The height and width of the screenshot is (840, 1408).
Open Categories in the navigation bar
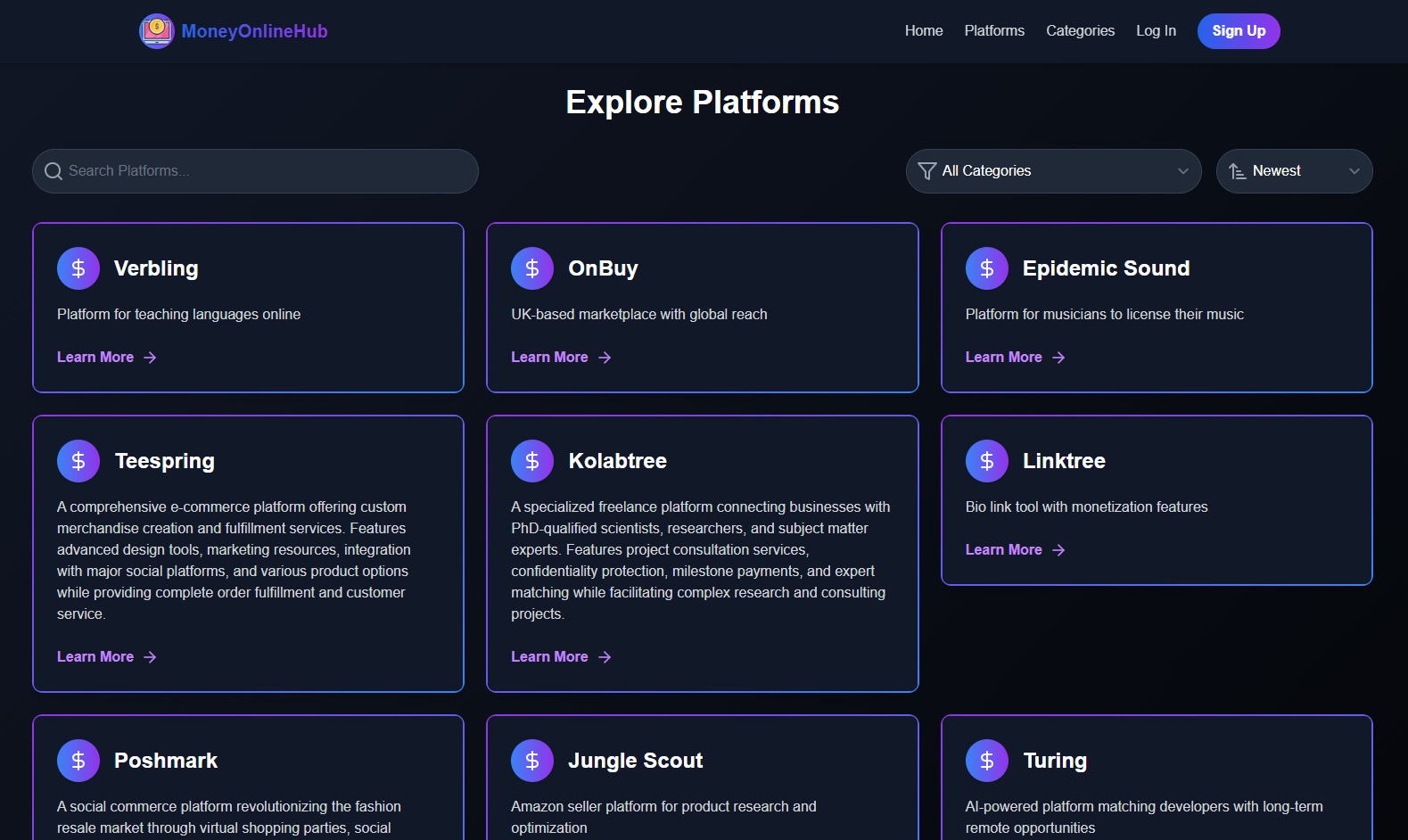1080,31
